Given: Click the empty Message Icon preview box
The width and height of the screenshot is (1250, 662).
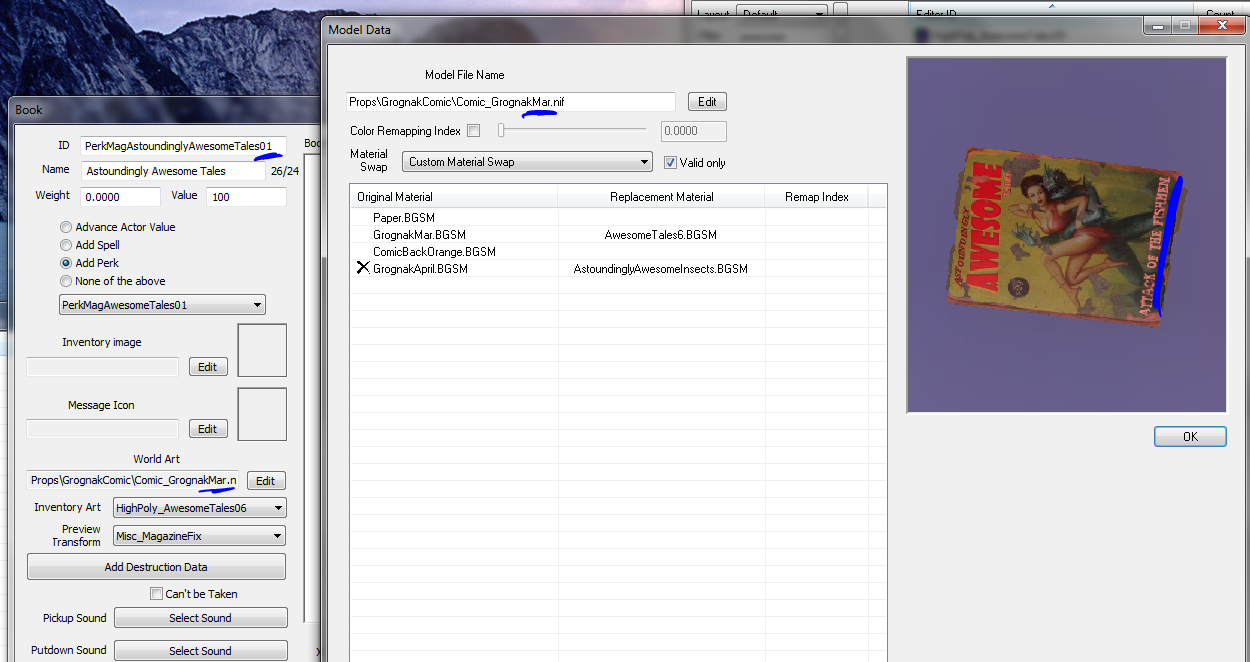Looking at the screenshot, I should (262, 414).
